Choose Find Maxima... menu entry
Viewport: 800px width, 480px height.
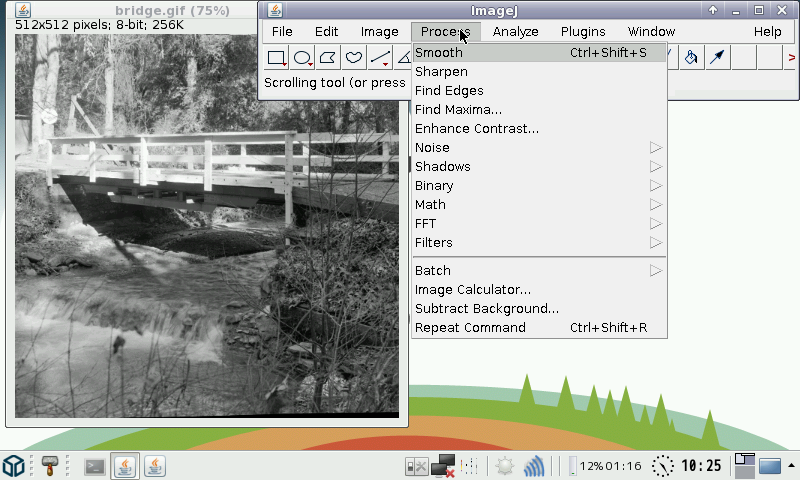540,110
